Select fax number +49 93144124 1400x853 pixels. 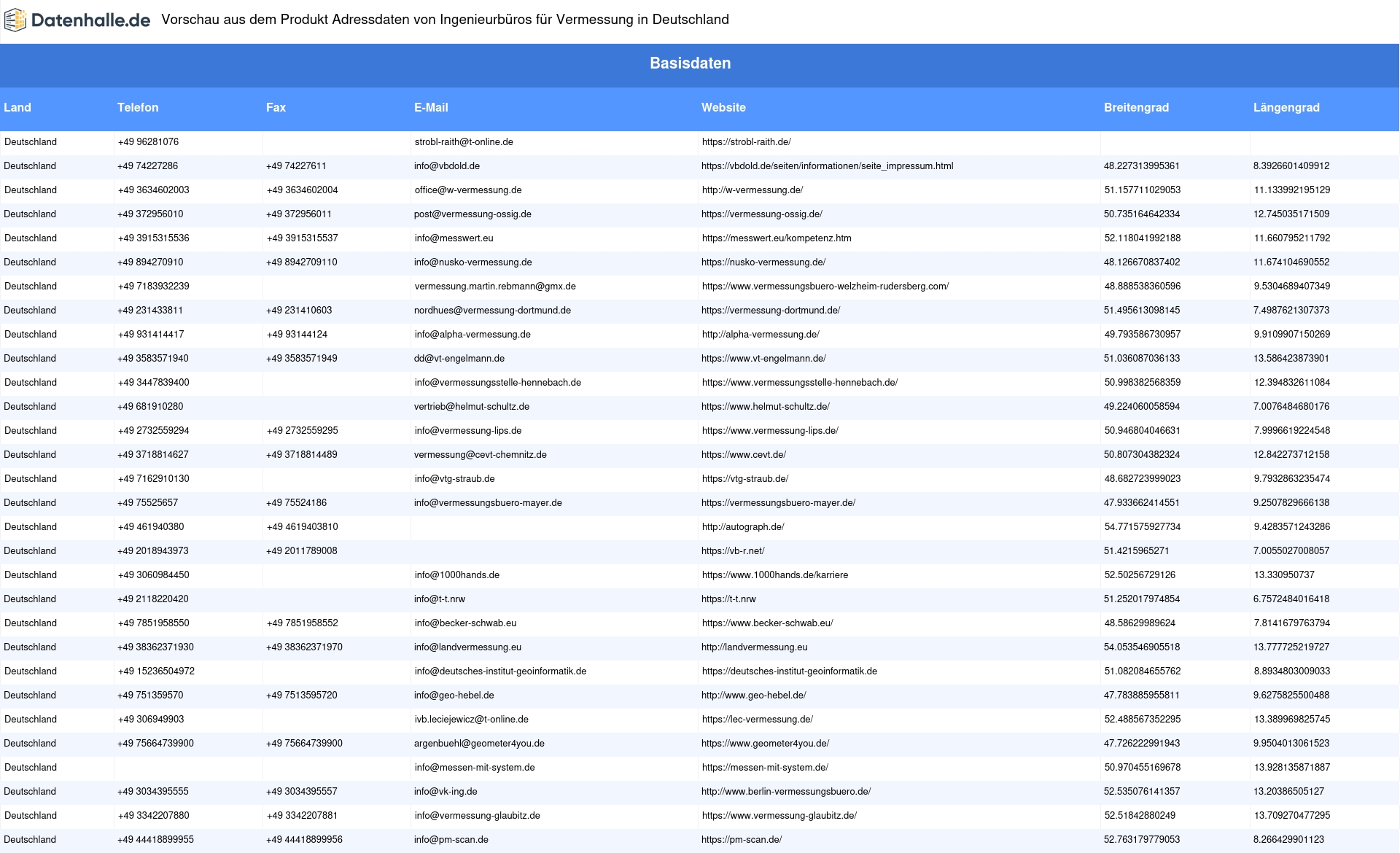pos(297,335)
